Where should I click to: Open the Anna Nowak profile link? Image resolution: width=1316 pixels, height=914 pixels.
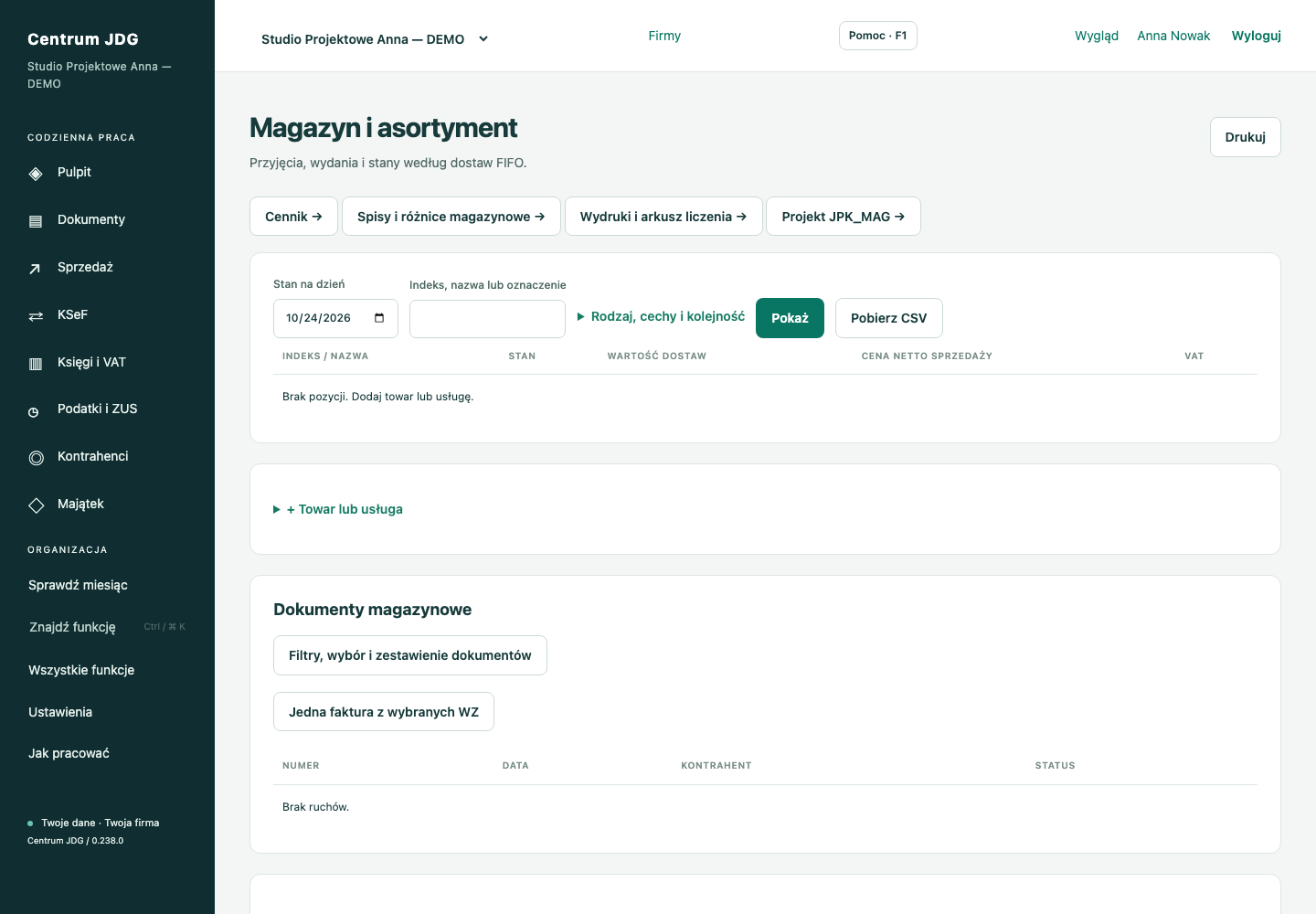point(1173,36)
